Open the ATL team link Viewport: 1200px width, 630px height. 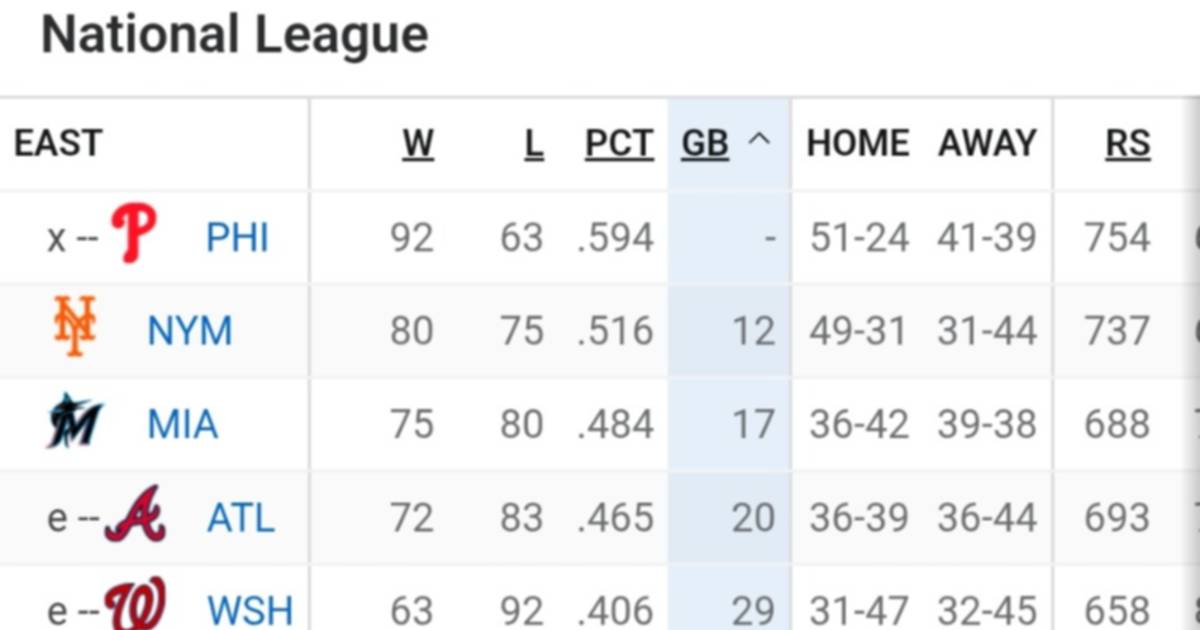pyautogui.click(x=240, y=516)
